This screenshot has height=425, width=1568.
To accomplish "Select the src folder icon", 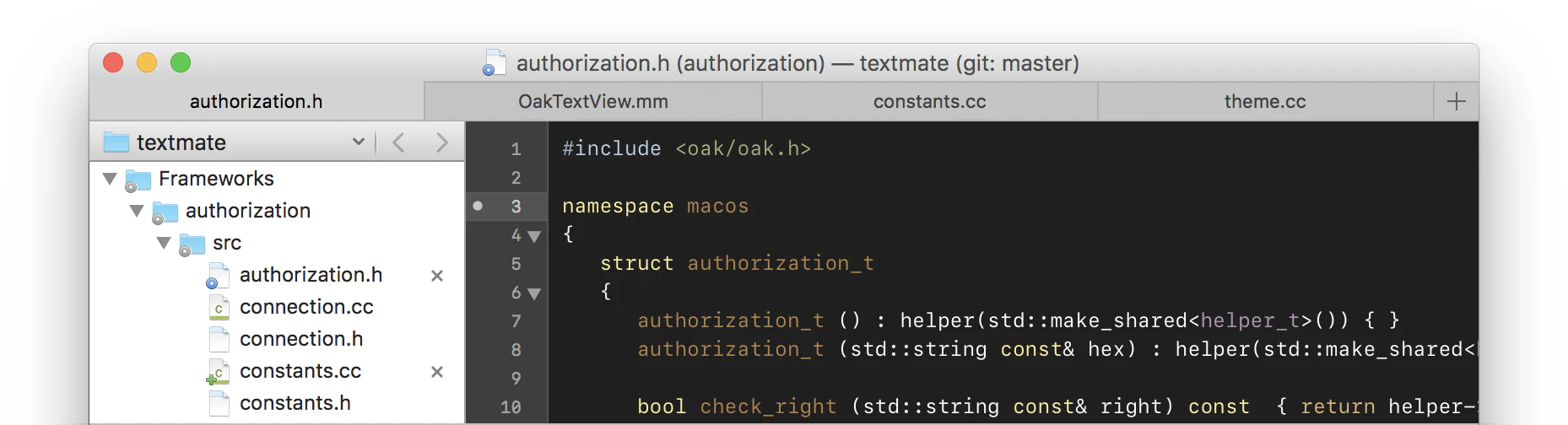I will pyautogui.click(x=192, y=244).
